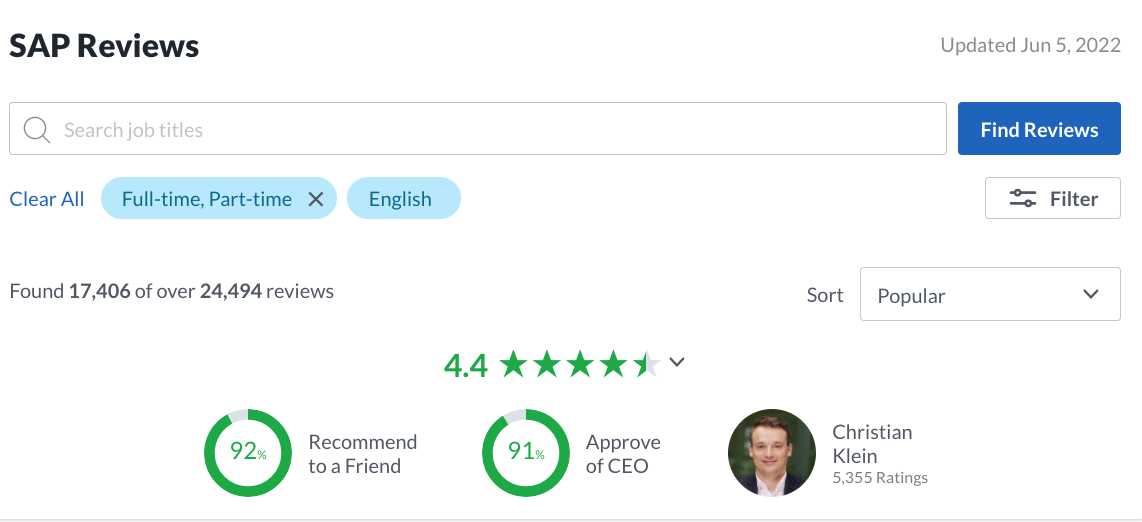Click the magnifying glass search icon
The image size is (1142, 522).
click(36, 130)
